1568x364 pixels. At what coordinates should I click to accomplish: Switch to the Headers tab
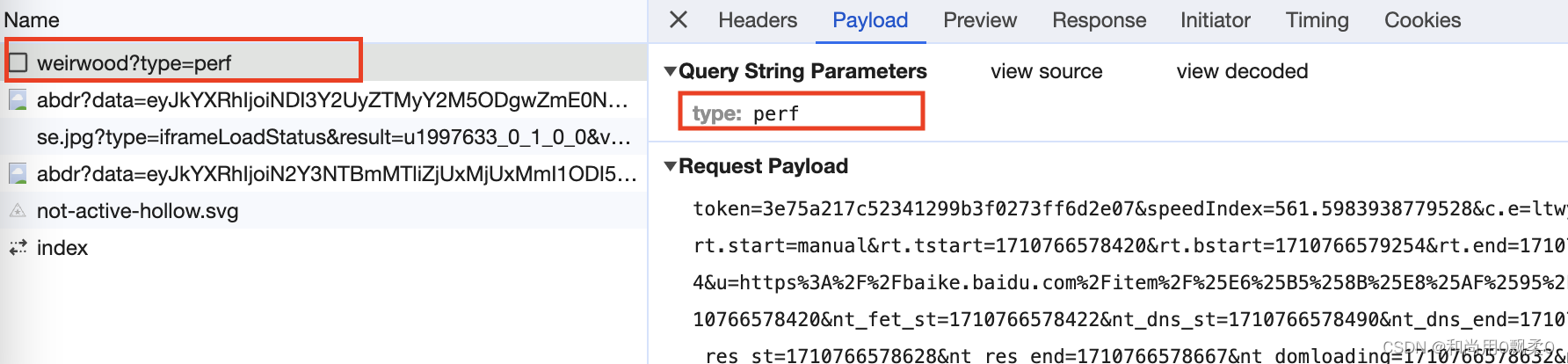click(758, 20)
